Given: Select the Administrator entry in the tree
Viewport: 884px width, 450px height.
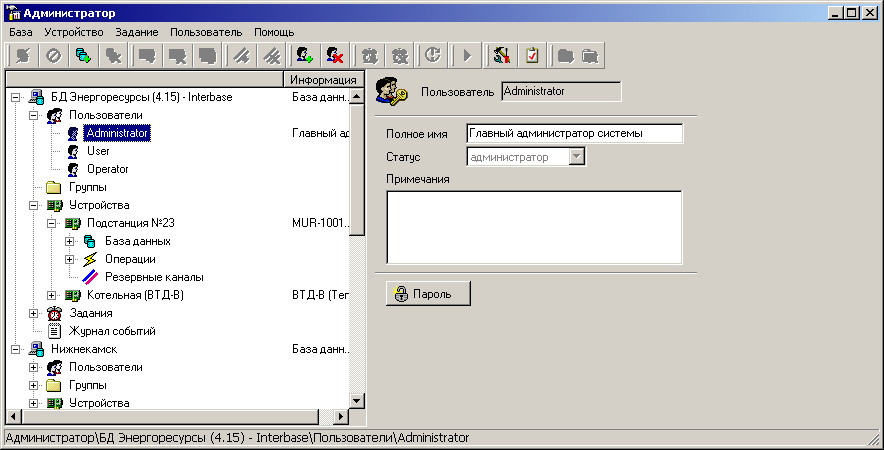Looking at the screenshot, I should [117, 133].
